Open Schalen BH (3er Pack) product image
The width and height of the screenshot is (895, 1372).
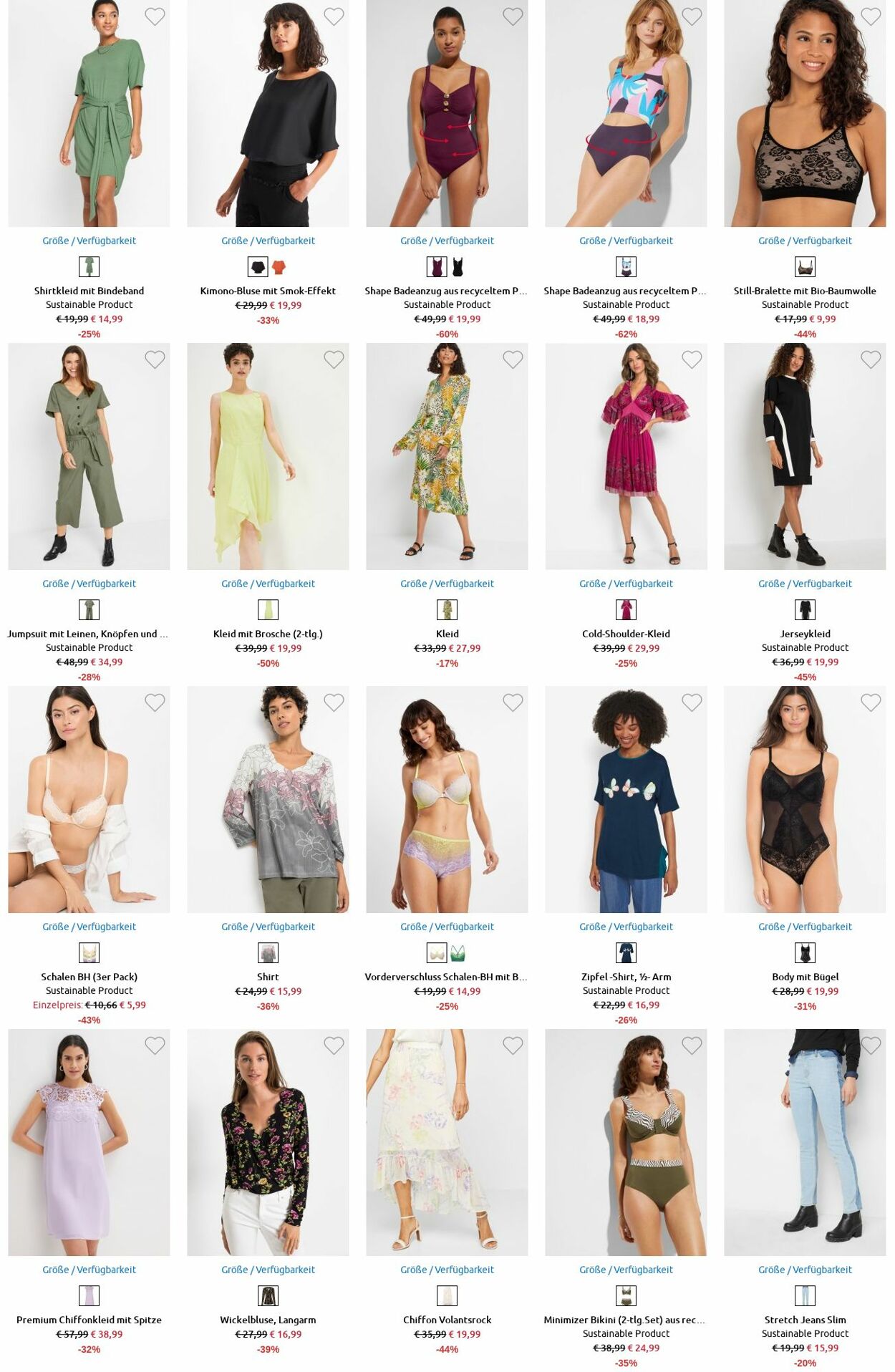pos(89,799)
